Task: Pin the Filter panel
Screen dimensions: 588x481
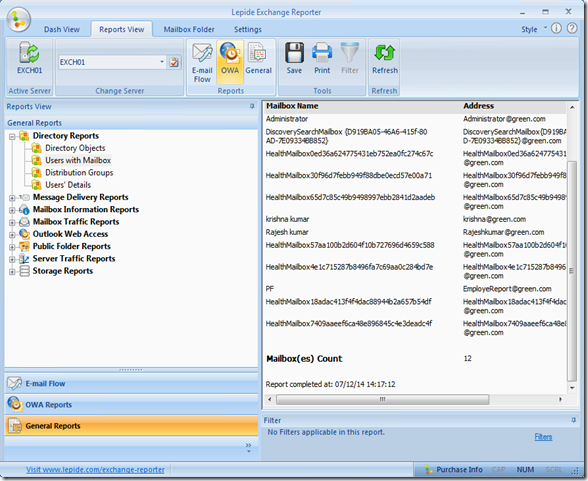Action: (573, 420)
